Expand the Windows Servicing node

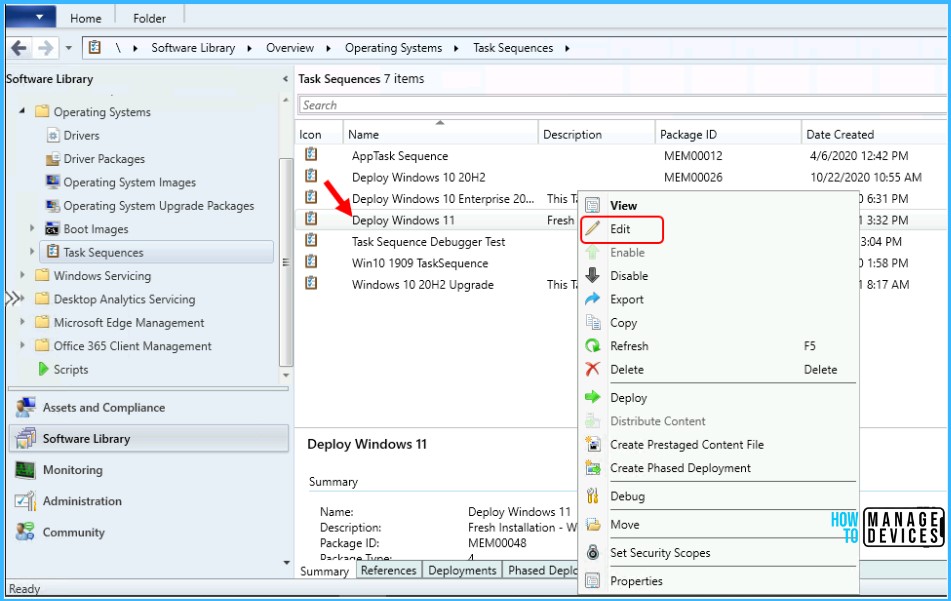[x=22, y=275]
